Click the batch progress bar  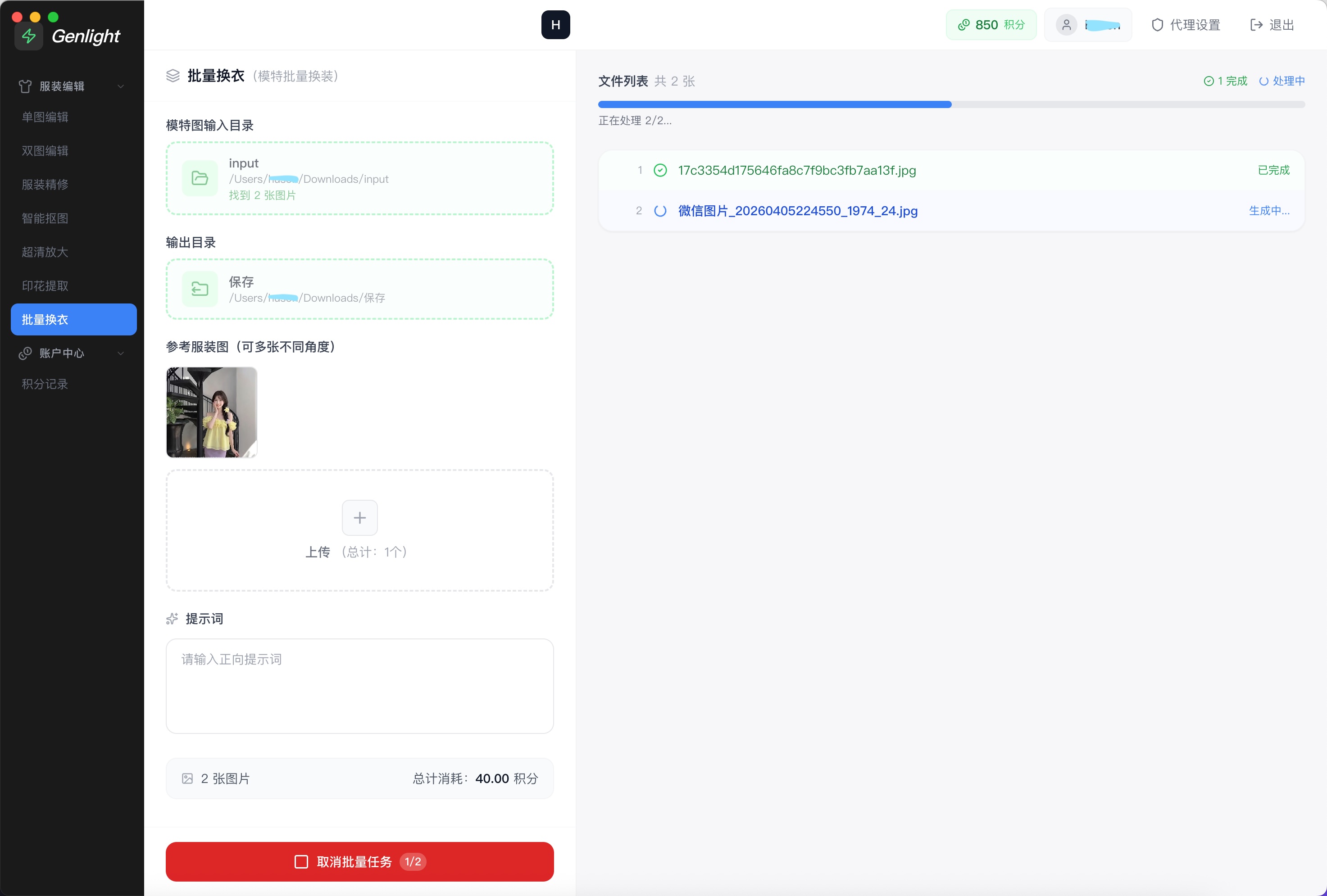951,104
